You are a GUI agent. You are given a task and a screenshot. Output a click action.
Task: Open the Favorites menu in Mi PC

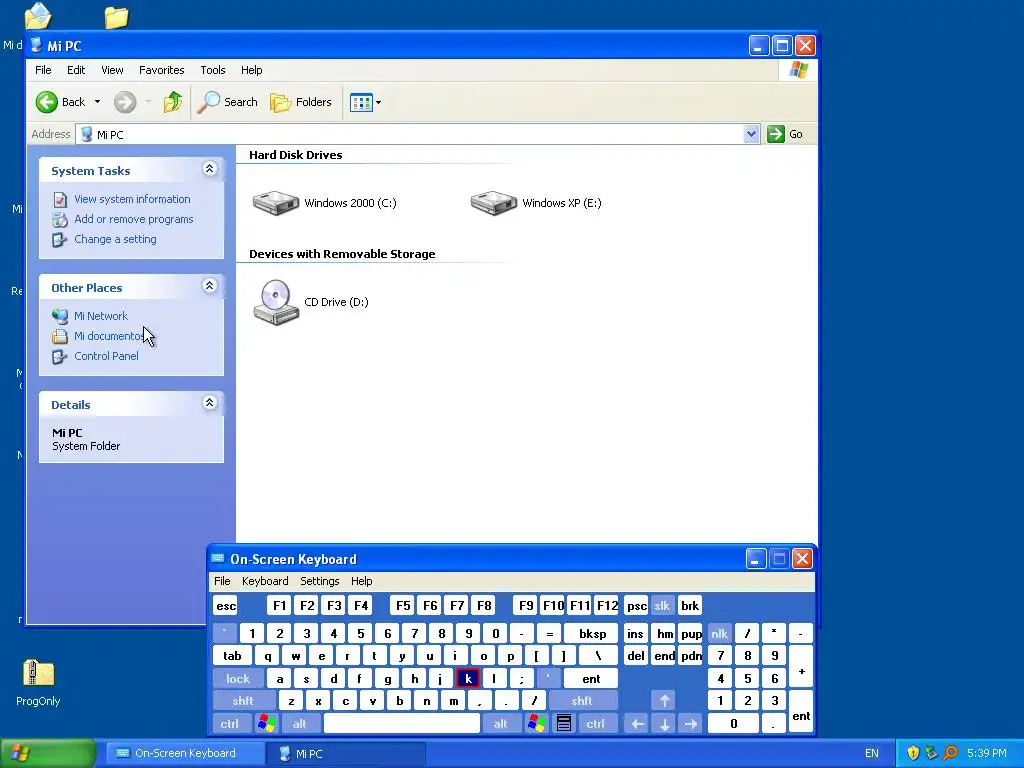point(161,70)
